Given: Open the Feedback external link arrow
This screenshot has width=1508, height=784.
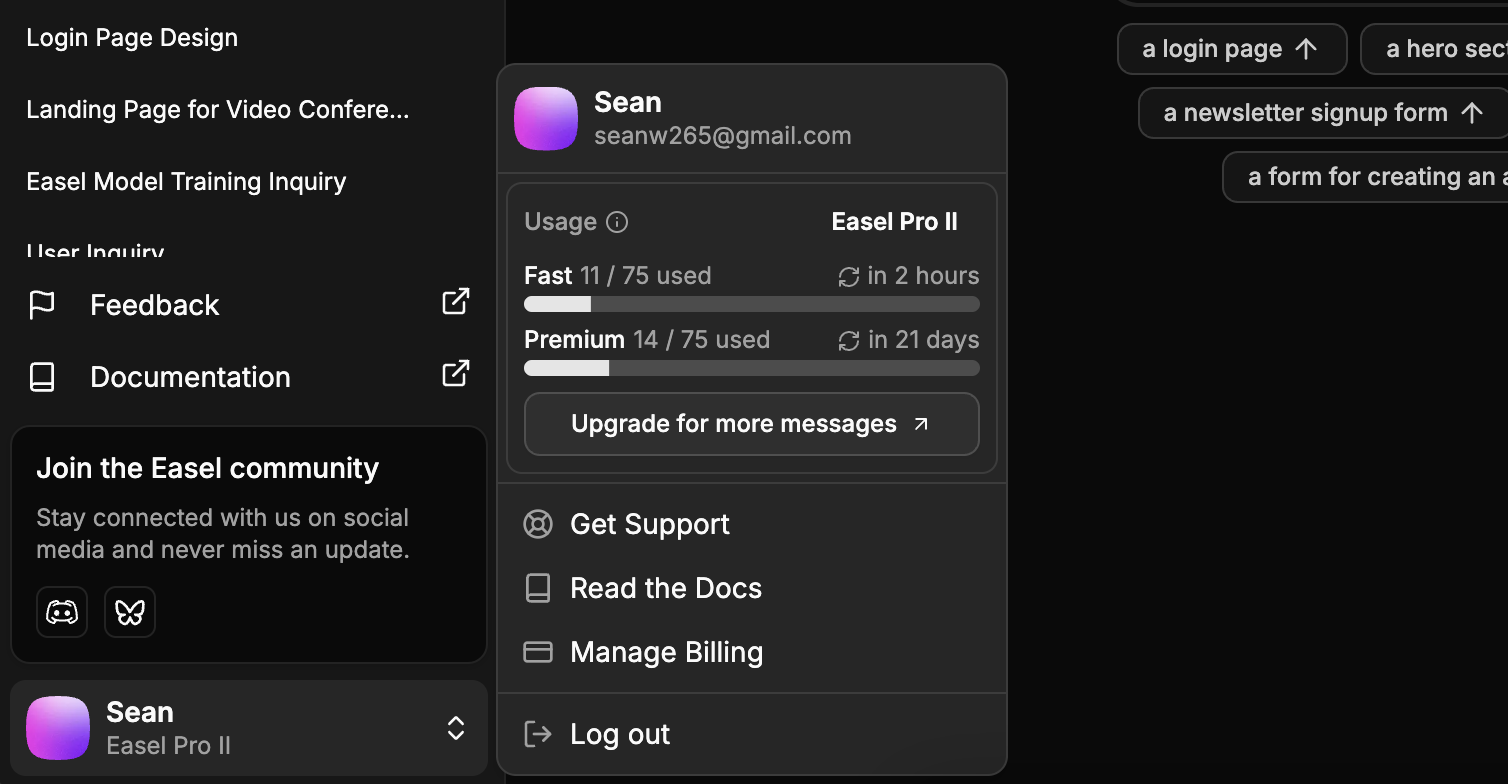Looking at the screenshot, I should coord(455,300).
